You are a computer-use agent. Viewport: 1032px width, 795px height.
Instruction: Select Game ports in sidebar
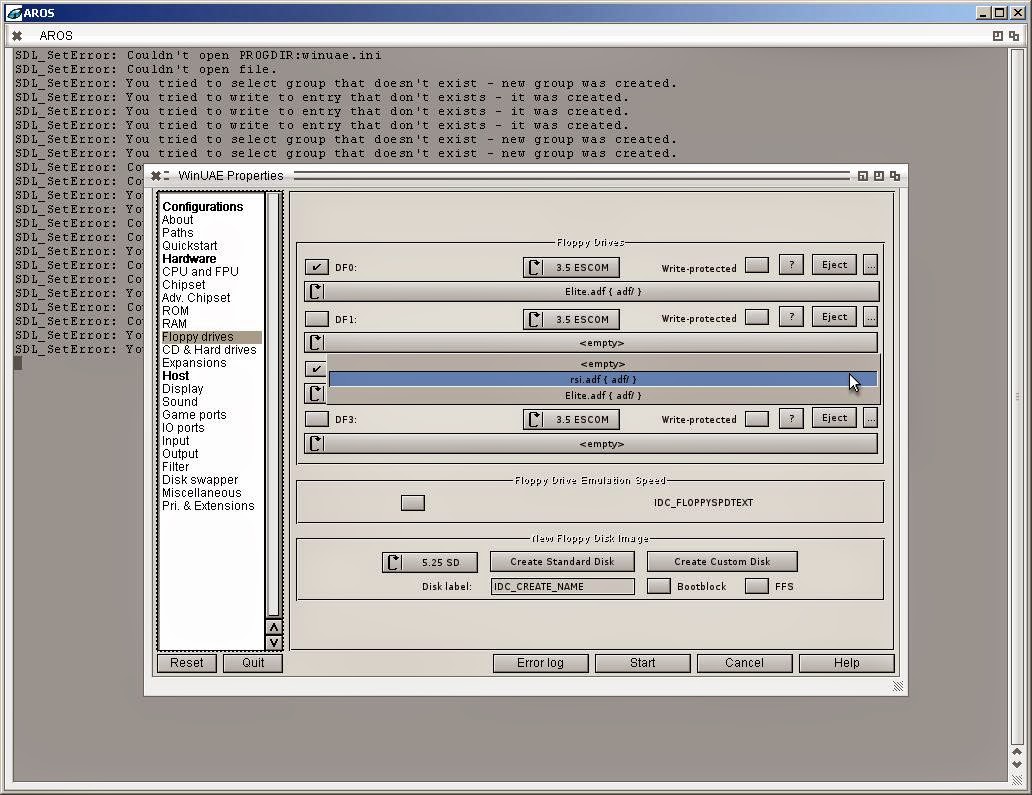pos(194,415)
